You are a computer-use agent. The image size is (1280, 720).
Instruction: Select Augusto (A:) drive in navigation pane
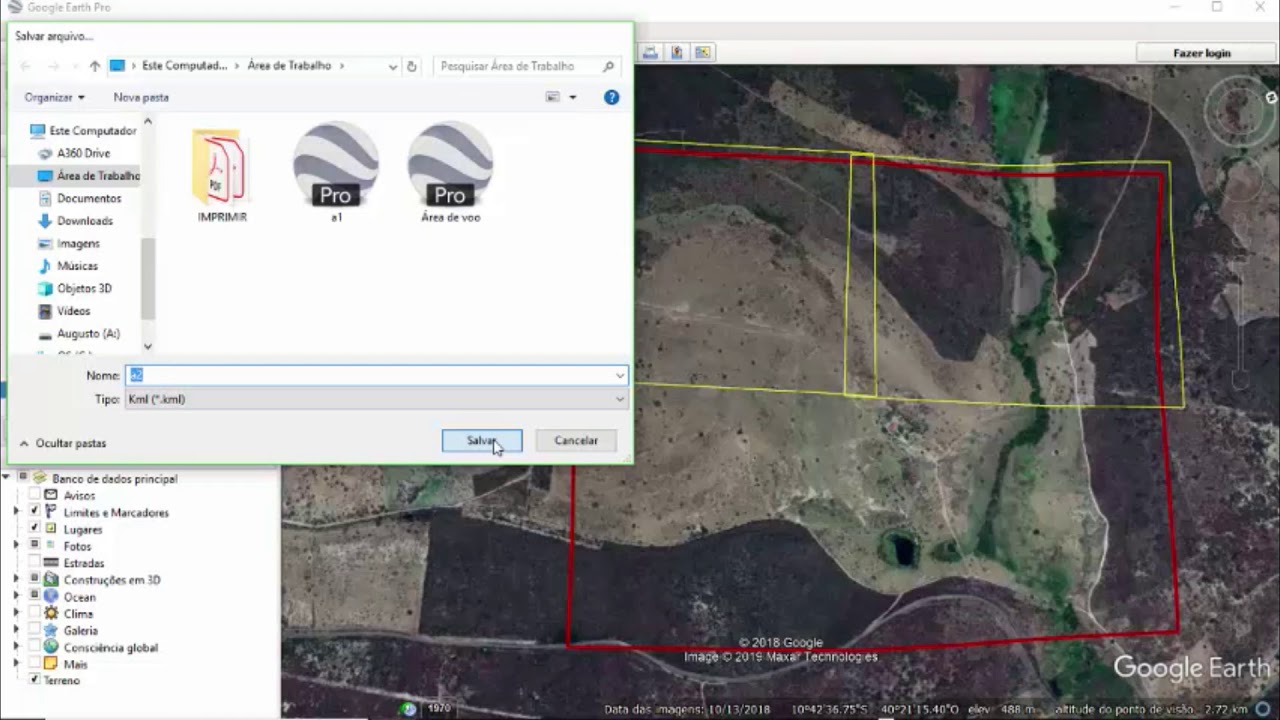(x=79, y=333)
